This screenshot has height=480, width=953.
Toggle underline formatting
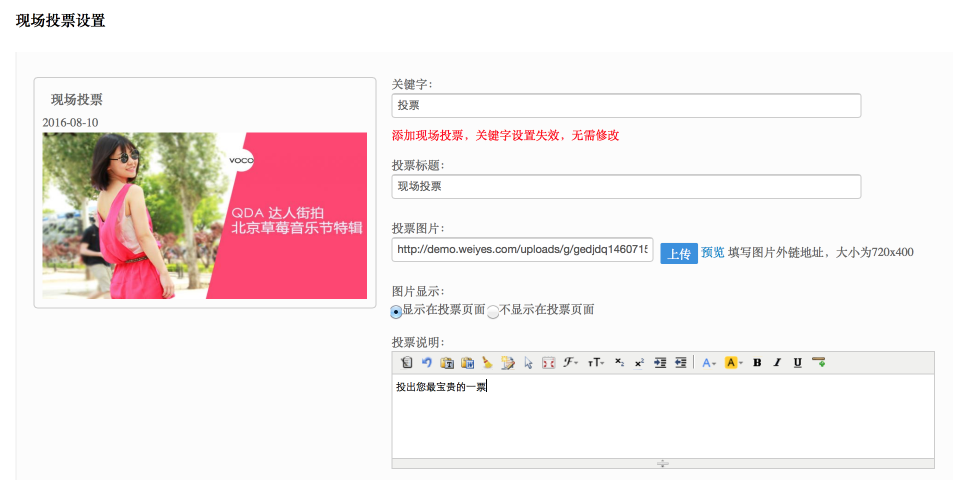pyautogui.click(x=797, y=363)
